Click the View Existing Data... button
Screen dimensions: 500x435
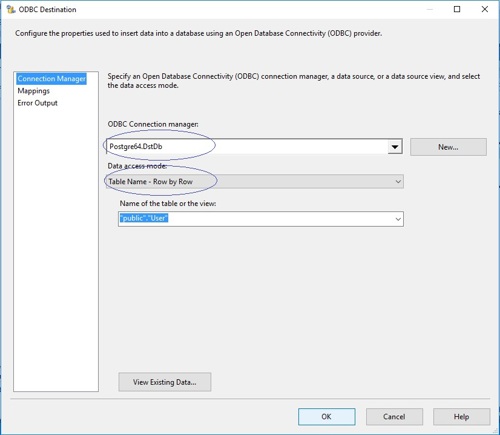[165, 382]
